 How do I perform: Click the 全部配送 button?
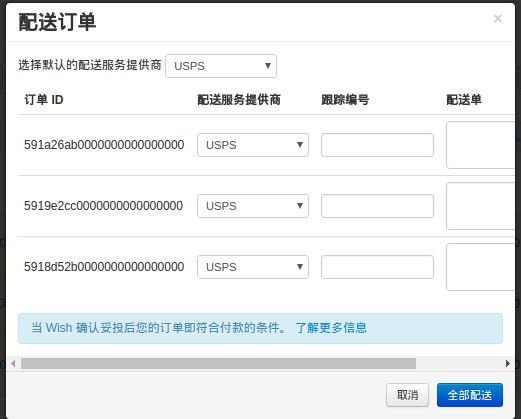pos(470,395)
